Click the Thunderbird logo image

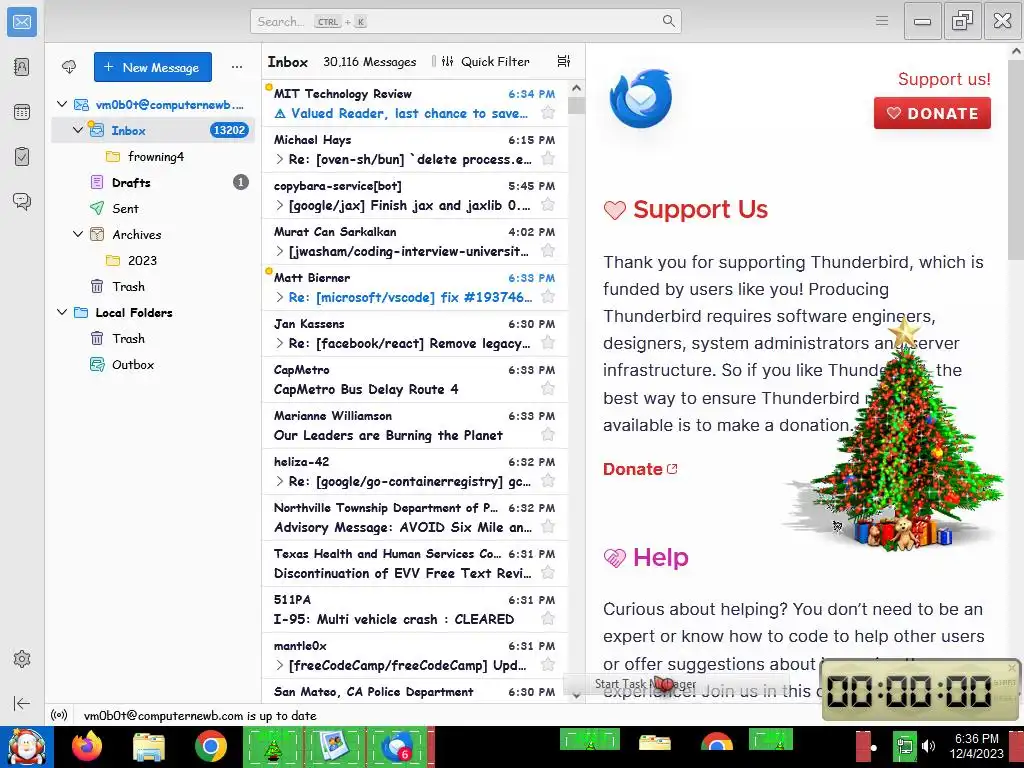pyautogui.click(x=640, y=98)
